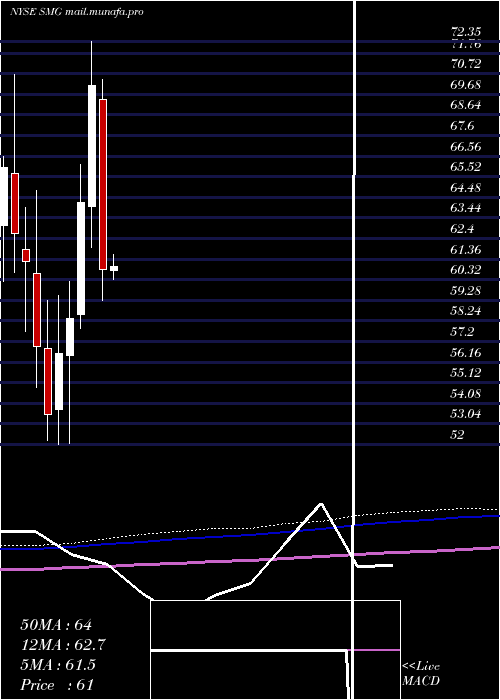Select the 64.48 price axis label
The image size is (500, 700).
[x=466, y=188]
